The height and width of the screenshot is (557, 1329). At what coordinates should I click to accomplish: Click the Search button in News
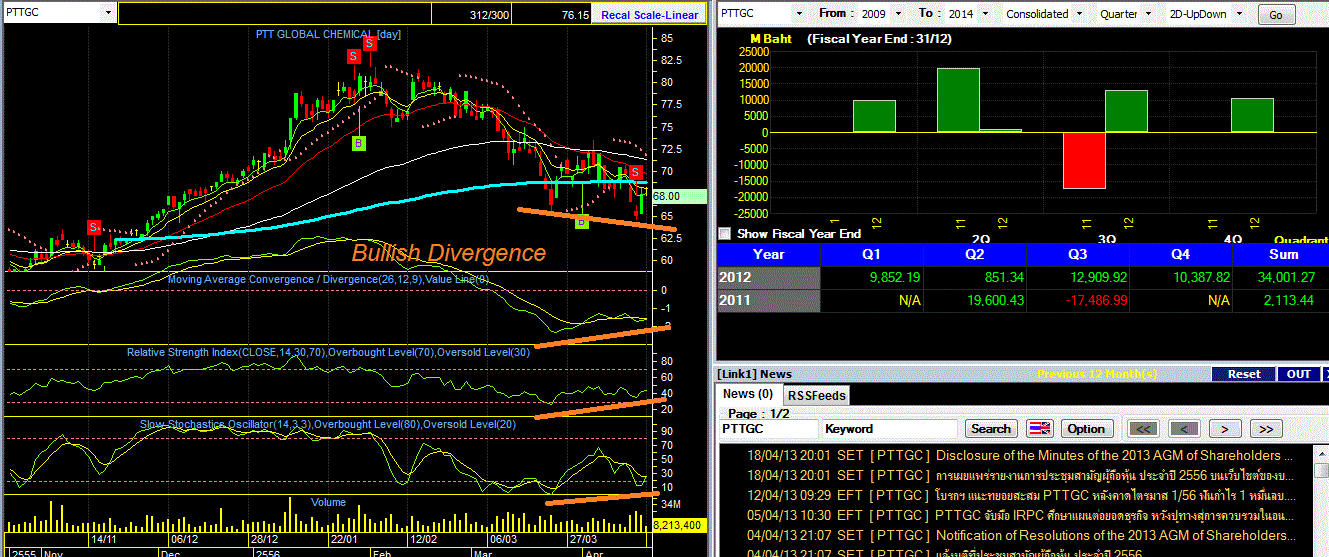coord(991,429)
